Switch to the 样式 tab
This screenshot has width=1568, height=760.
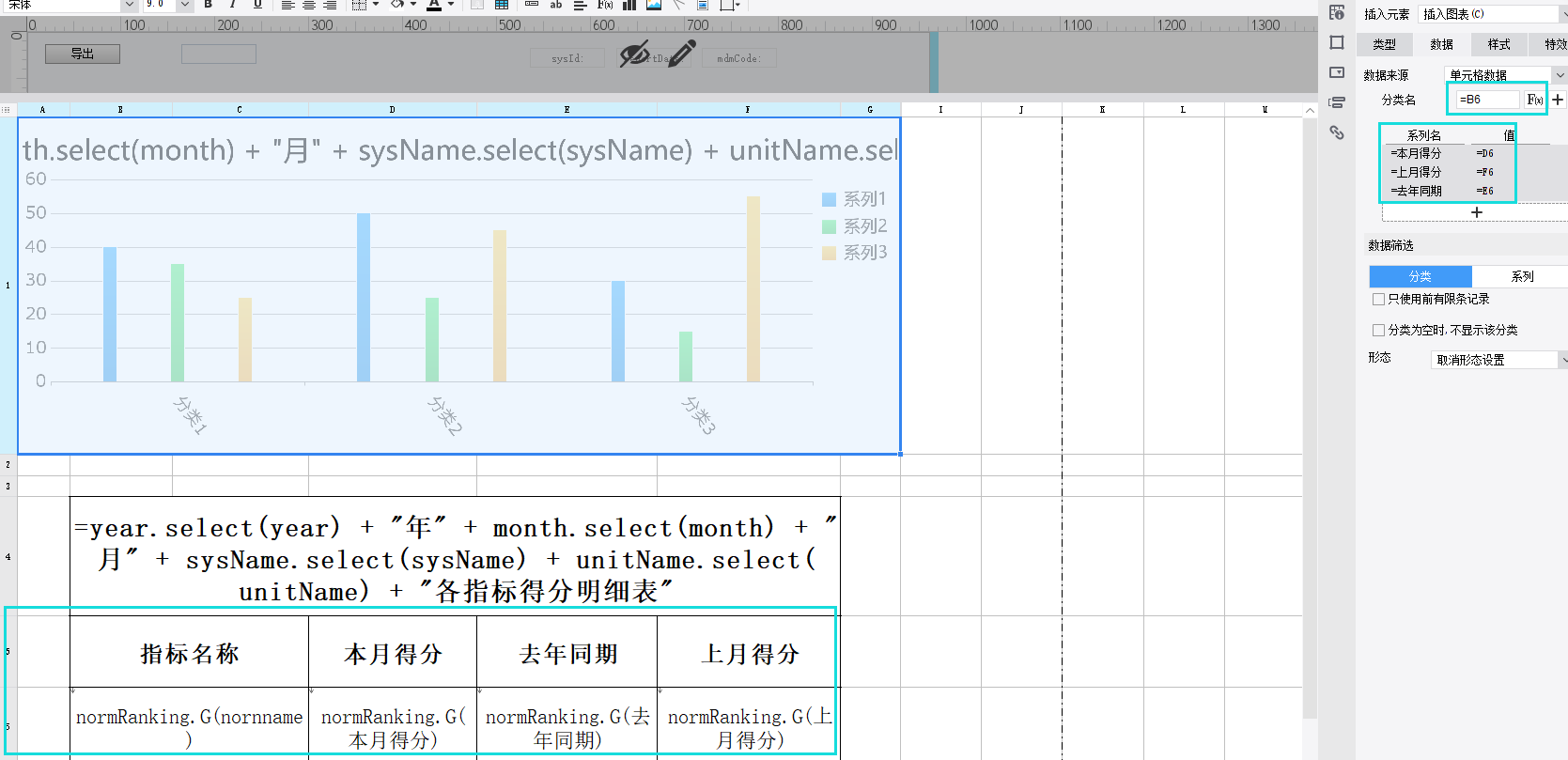point(1498,44)
